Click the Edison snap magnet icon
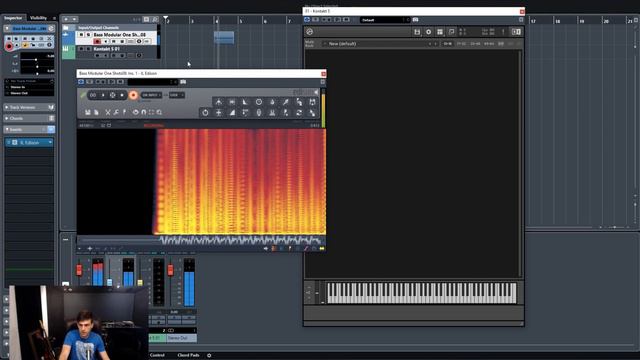This screenshot has width=640, height=360. tap(144, 112)
